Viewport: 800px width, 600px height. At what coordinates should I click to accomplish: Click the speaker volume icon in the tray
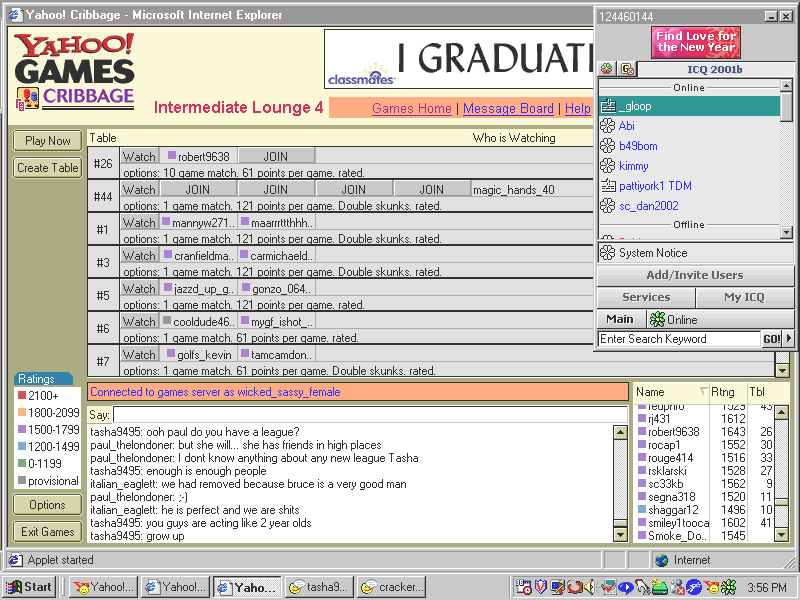point(590,587)
